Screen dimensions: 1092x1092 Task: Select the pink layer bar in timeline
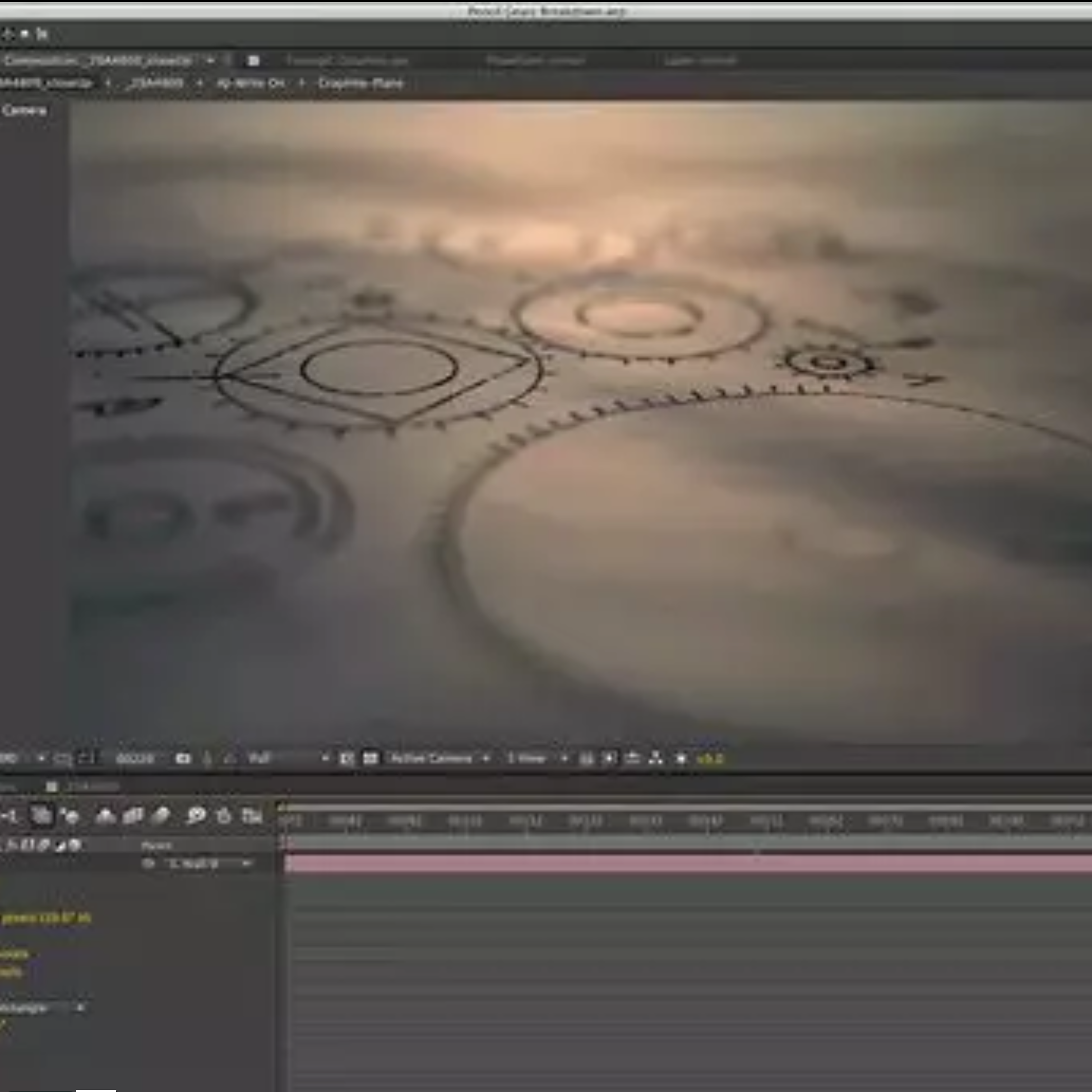pos(678,864)
